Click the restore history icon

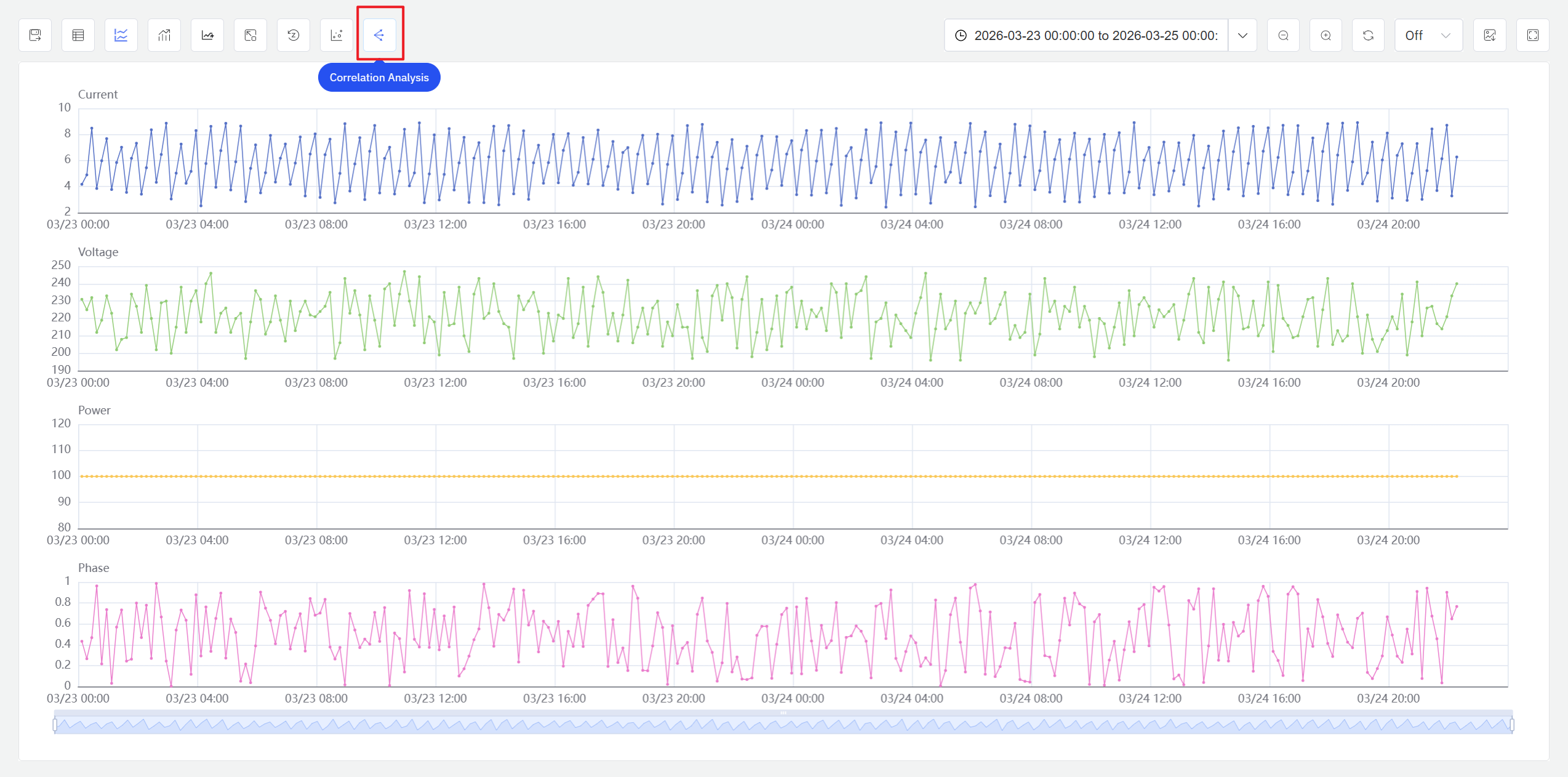tap(292, 35)
